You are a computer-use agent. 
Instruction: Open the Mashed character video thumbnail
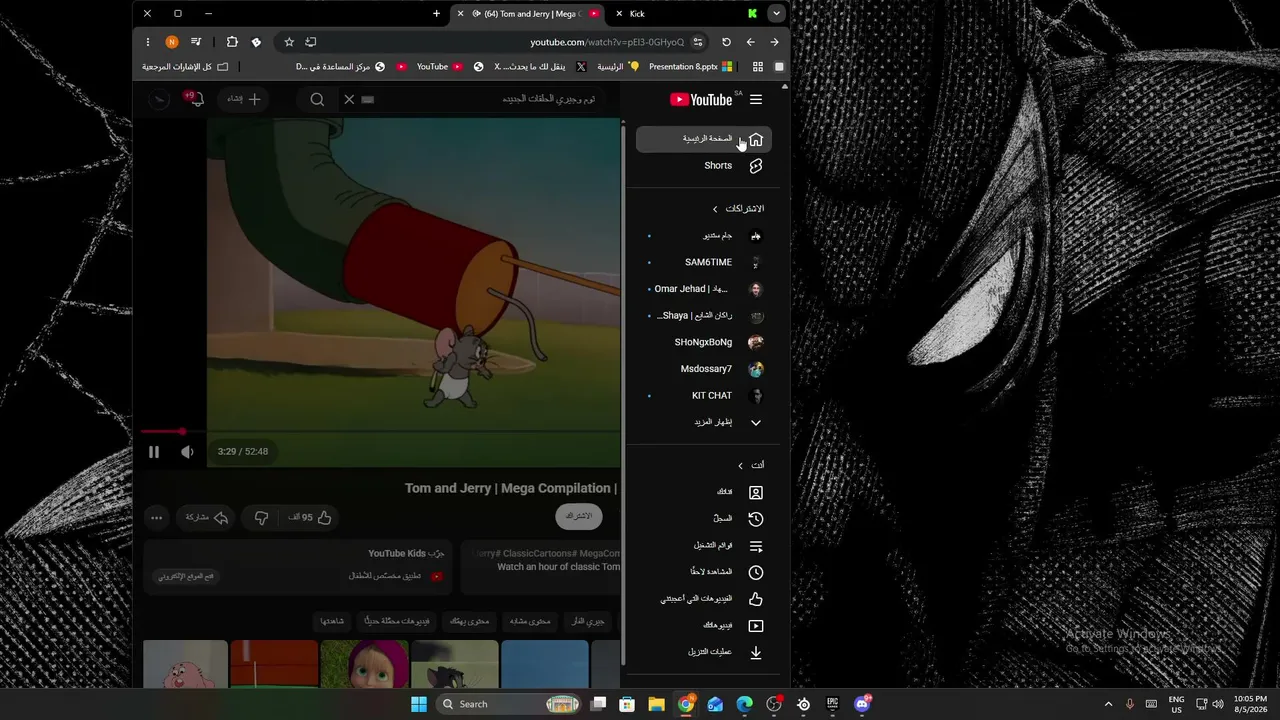(x=365, y=664)
